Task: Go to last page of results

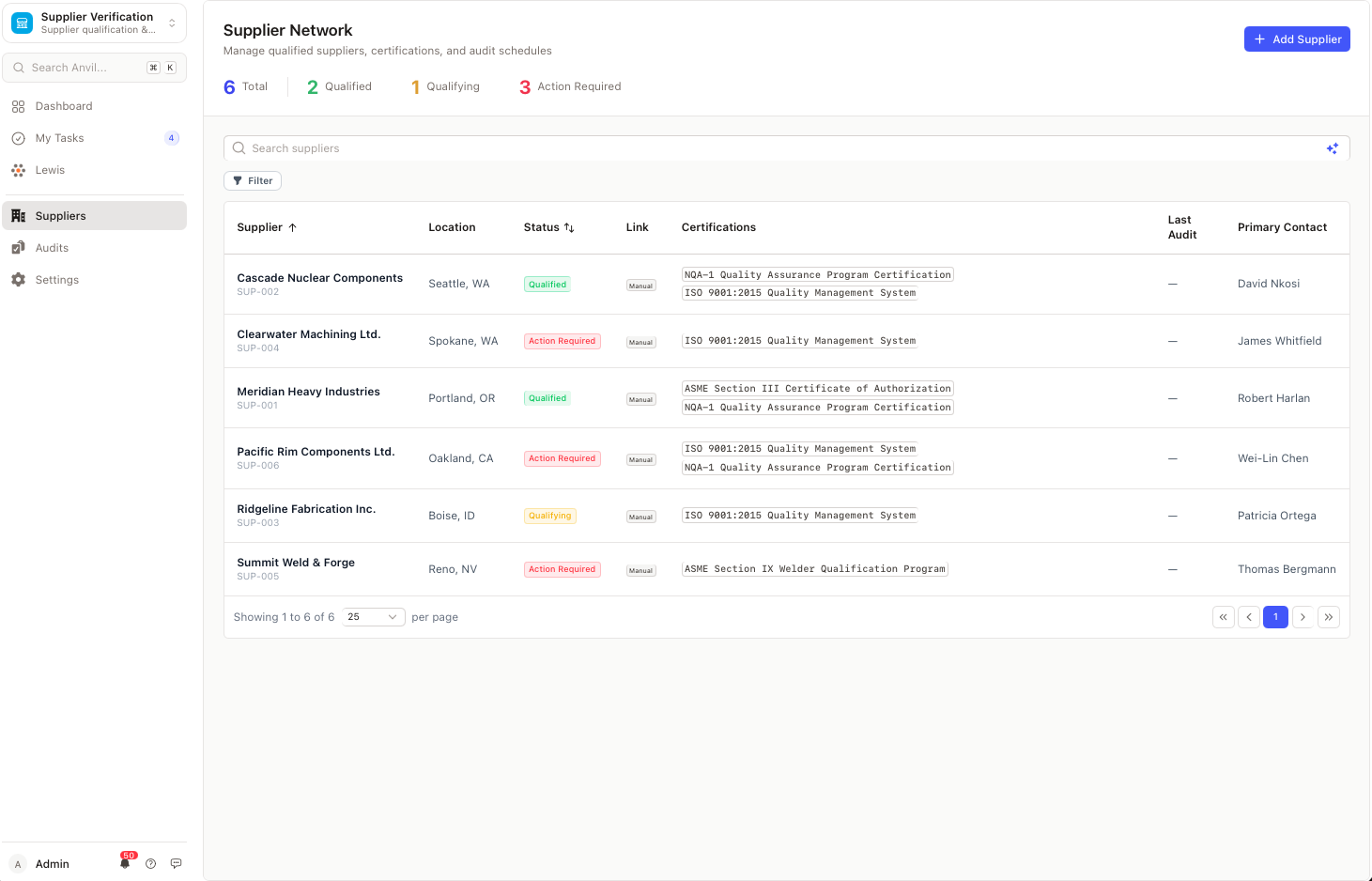Action: pos(1328,617)
